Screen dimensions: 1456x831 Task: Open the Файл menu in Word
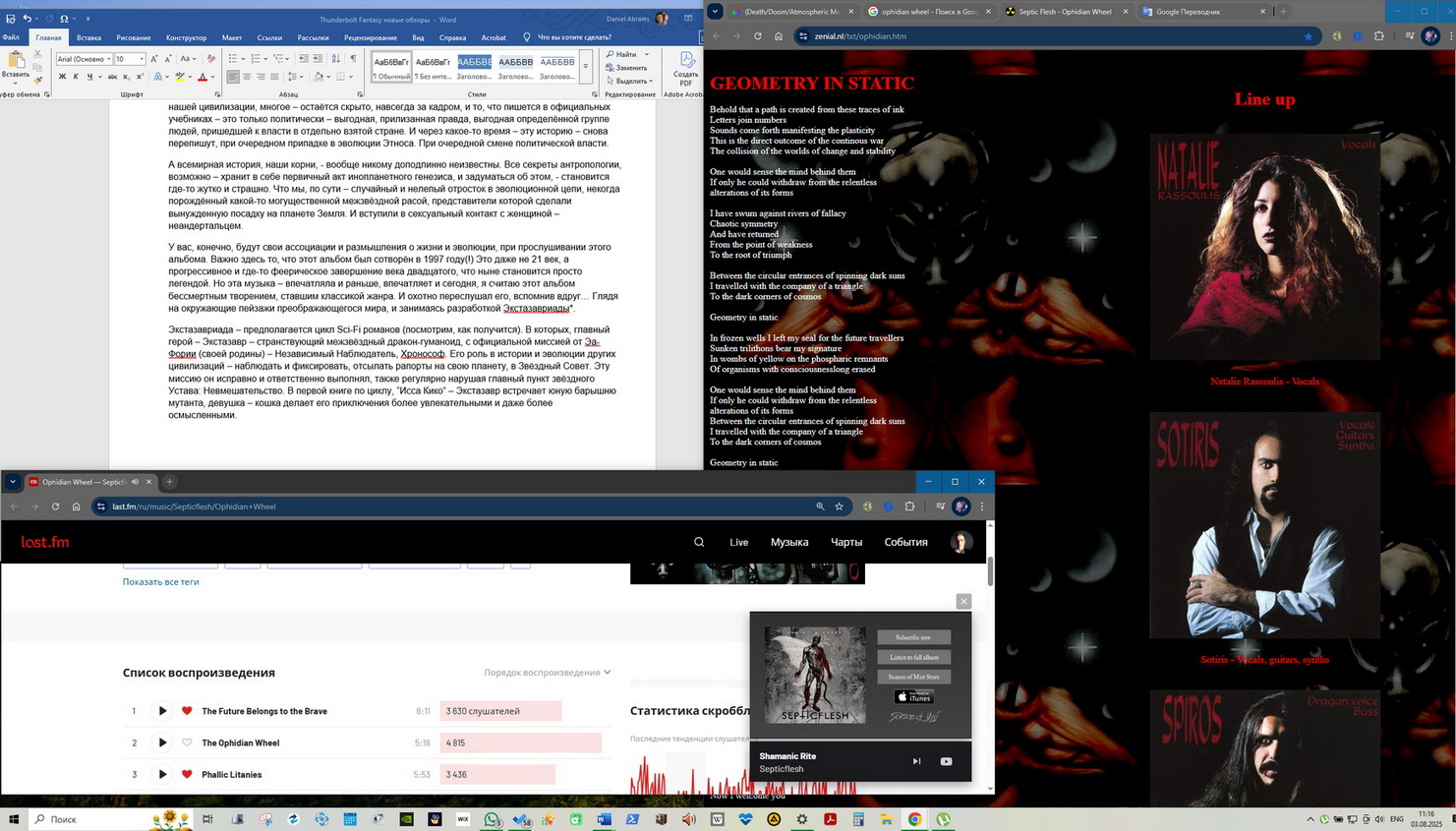pos(11,37)
